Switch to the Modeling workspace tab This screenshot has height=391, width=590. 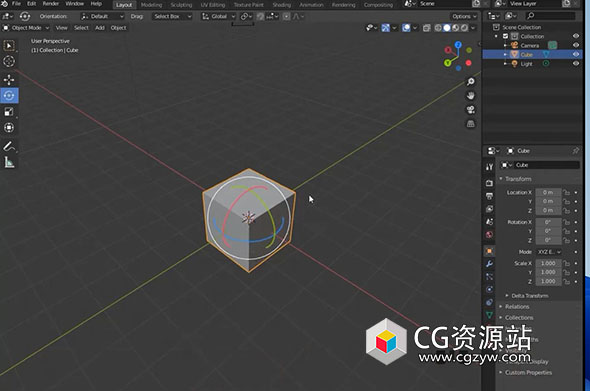tap(151, 5)
